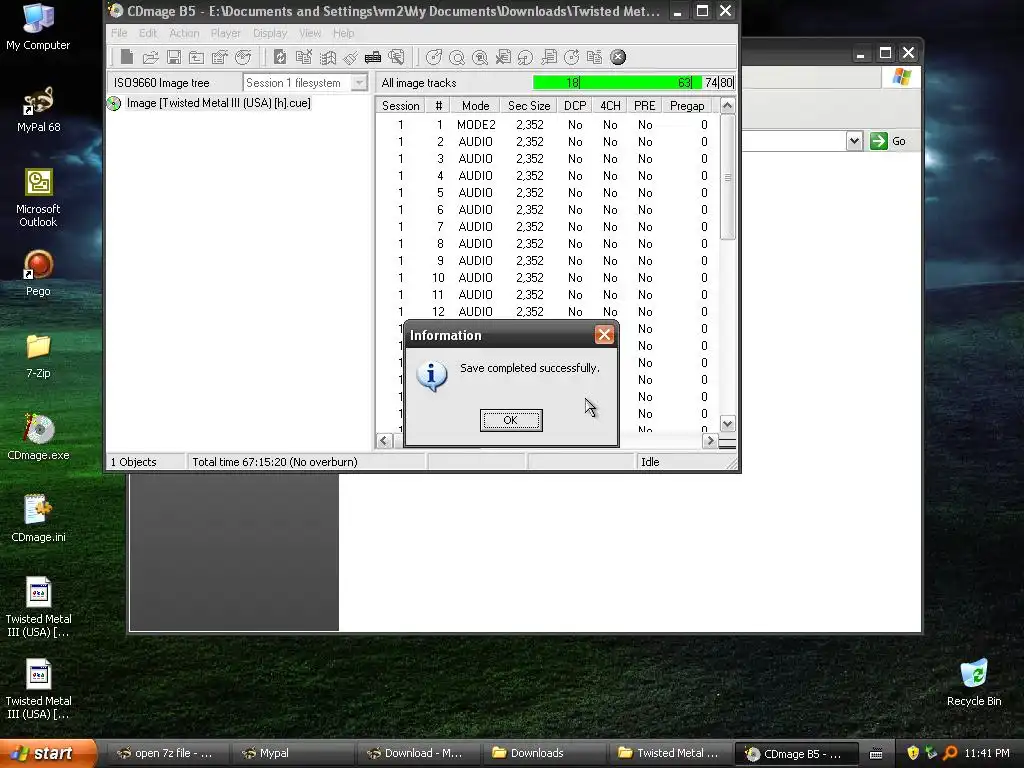This screenshot has width=1024, height=768.
Task: Switch to 'open 7z file' taskbar window
Action: click(x=168, y=754)
